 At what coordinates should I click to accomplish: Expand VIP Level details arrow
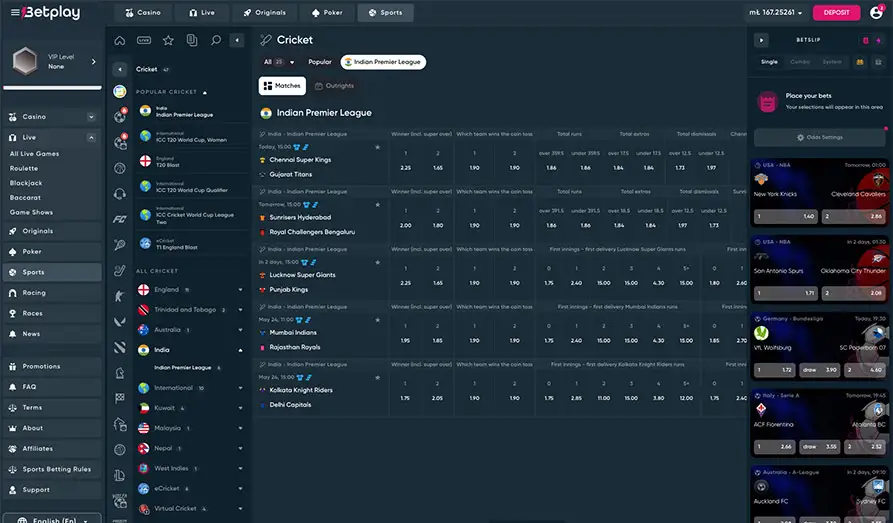click(x=94, y=62)
